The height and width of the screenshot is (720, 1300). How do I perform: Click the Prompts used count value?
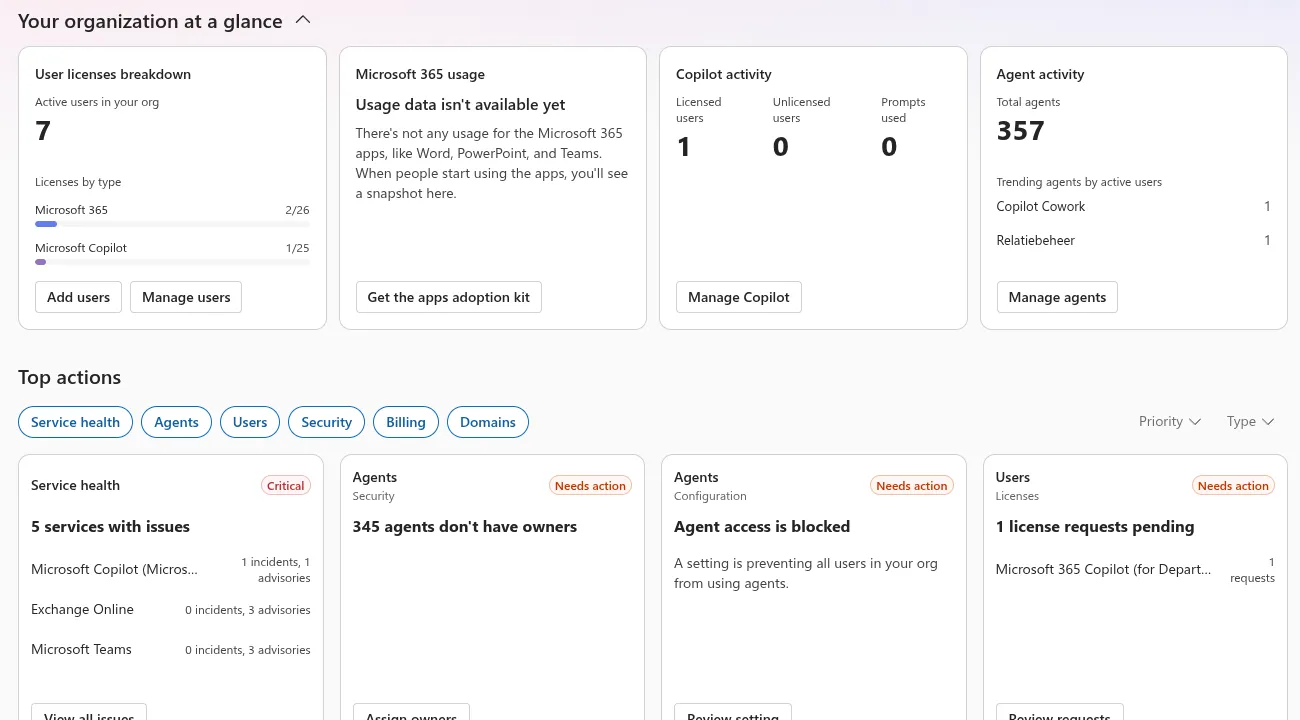[x=889, y=147]
